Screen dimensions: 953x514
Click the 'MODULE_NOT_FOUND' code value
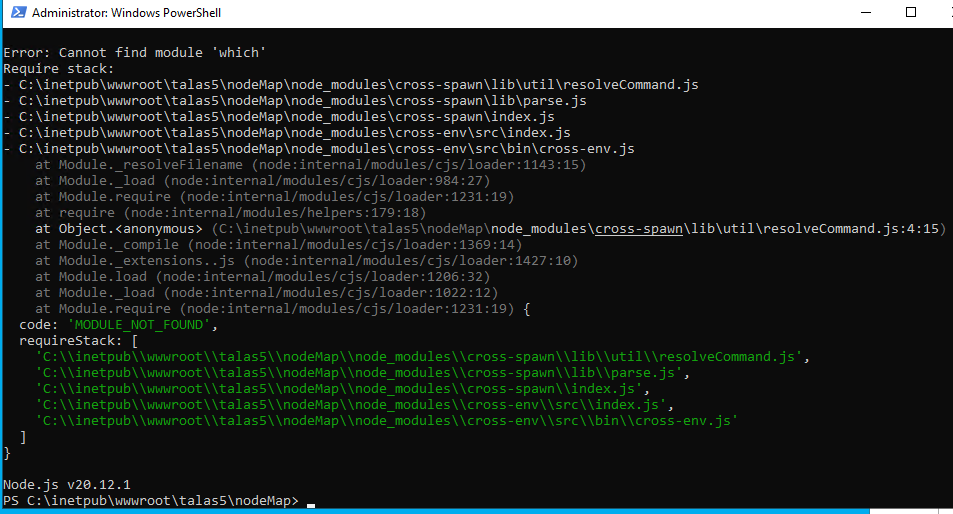click(139, 325)
